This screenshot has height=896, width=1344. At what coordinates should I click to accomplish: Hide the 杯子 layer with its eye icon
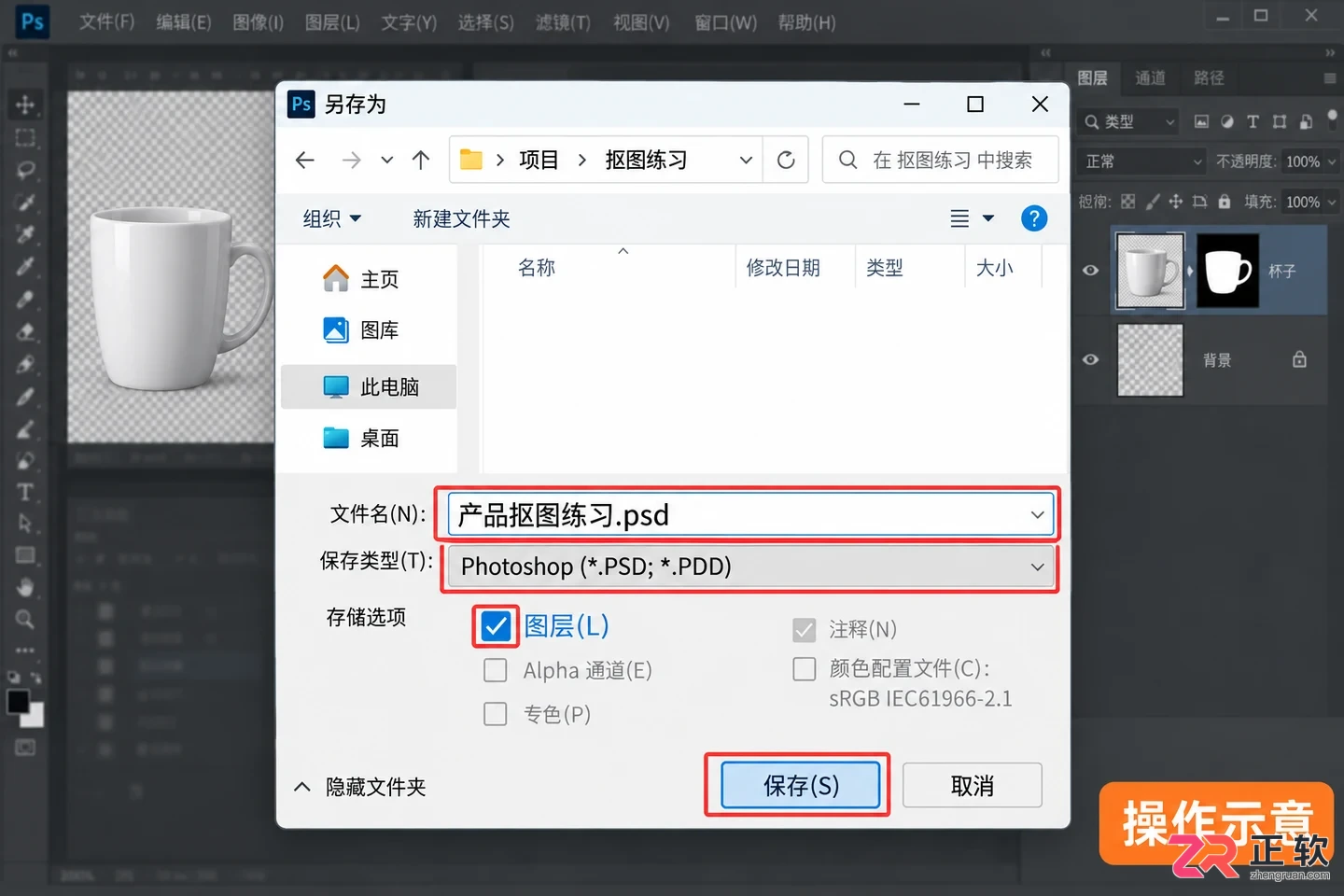[1090, 271]
